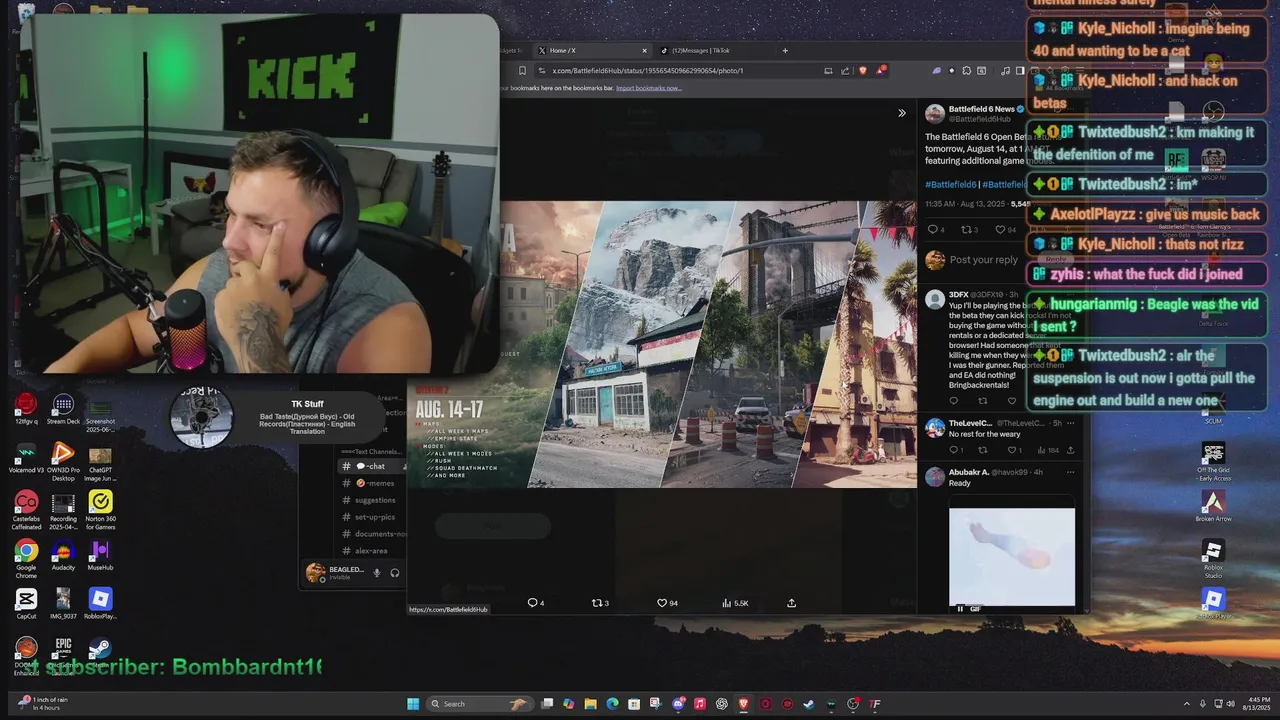Open File Explorer from the taskbar
The width and height of the screenshot is (1280, 720).
point(590,704)
